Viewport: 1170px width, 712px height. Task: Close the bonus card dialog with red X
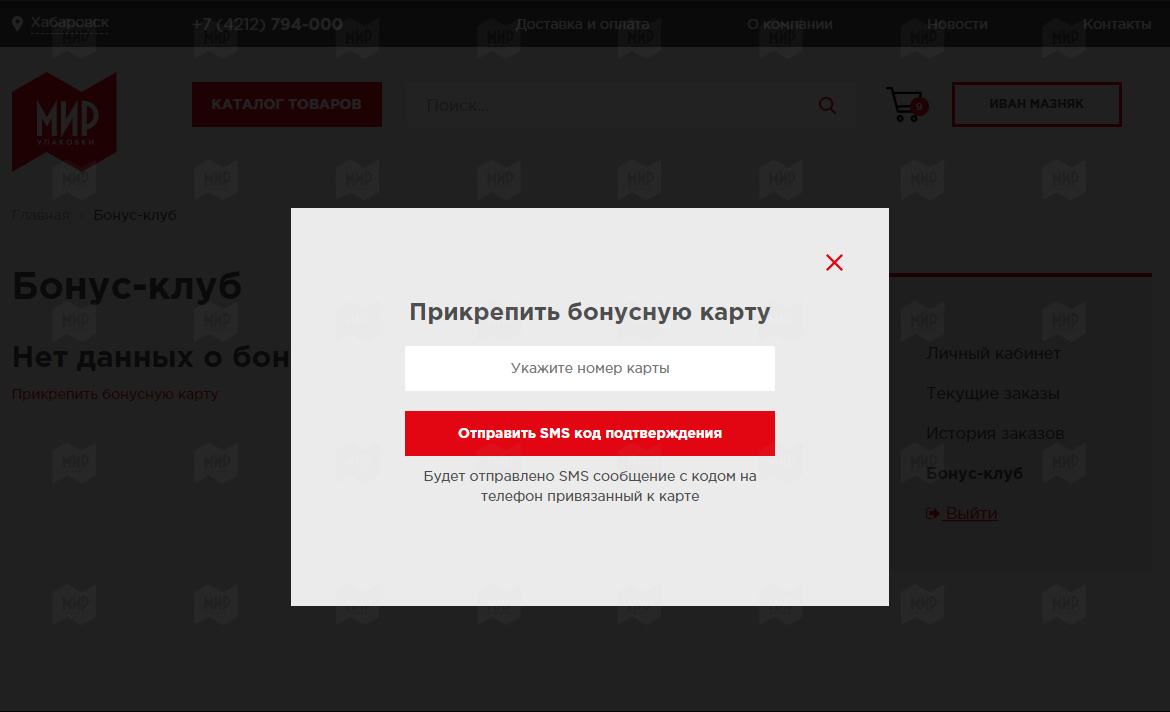(834, 263)
